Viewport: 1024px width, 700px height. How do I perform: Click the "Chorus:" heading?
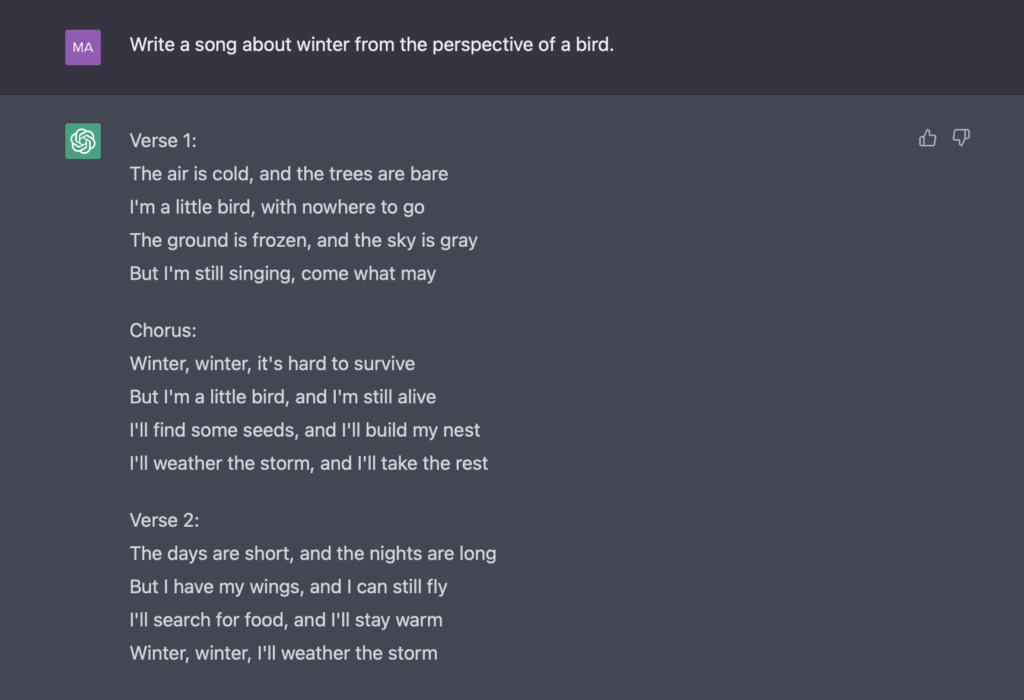(162, 330)
